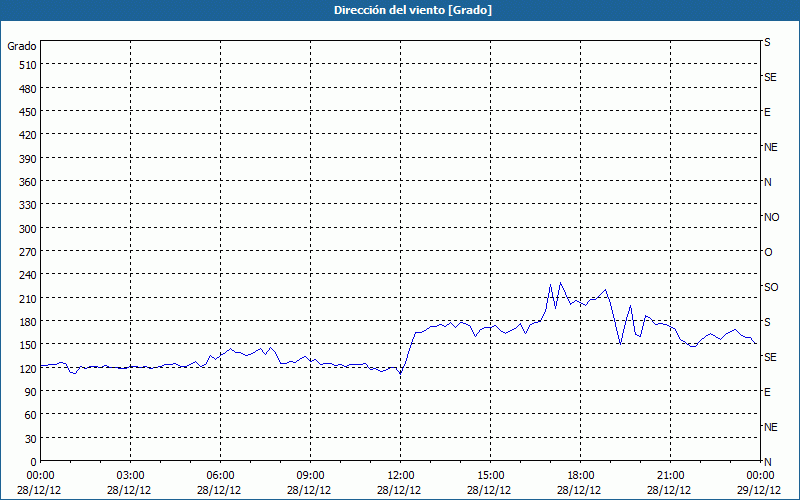The image size is (800, 500).
Task: Click the 330 degree axis label
Action: [29, 205]
